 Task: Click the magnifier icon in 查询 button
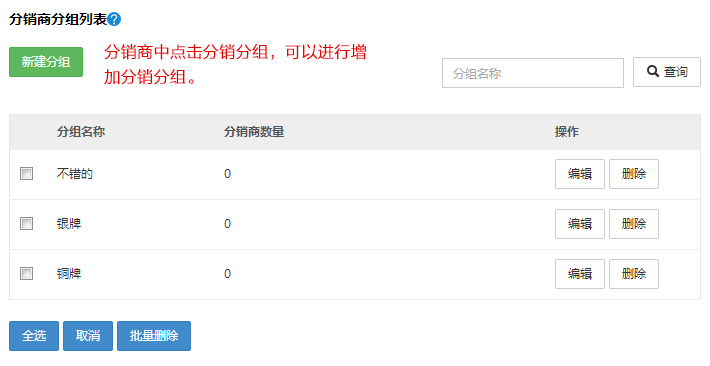click(652, 71)
